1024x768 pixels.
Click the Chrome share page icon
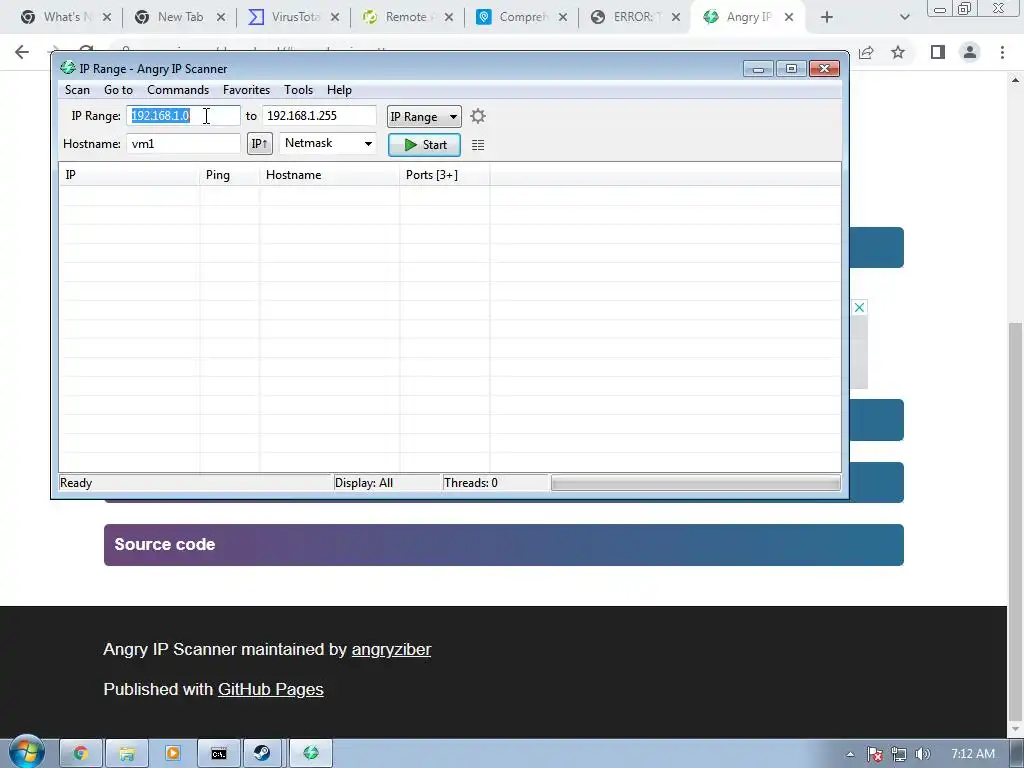[866, 52]
